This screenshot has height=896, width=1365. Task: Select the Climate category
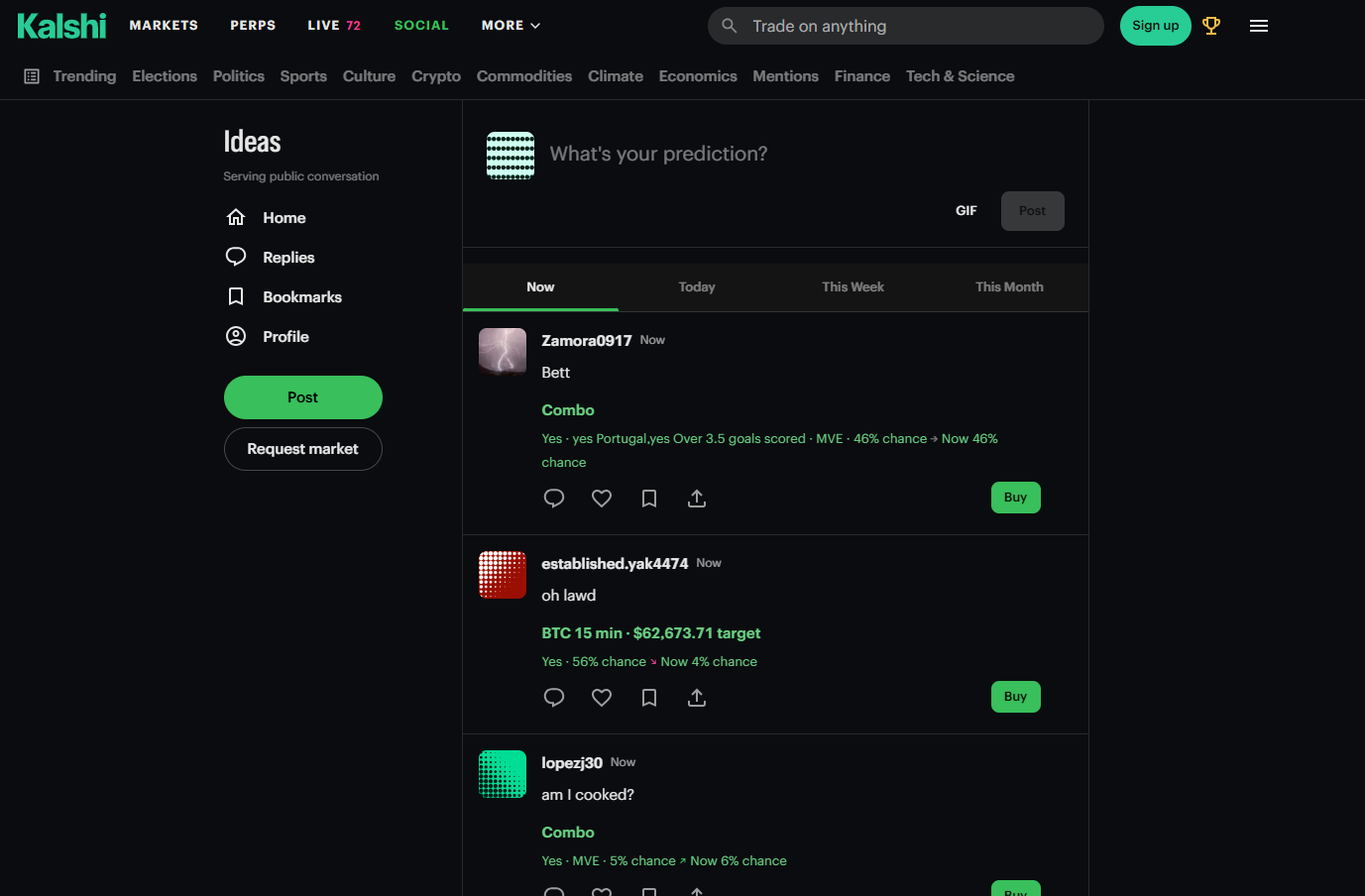click(x=616, y=76)
